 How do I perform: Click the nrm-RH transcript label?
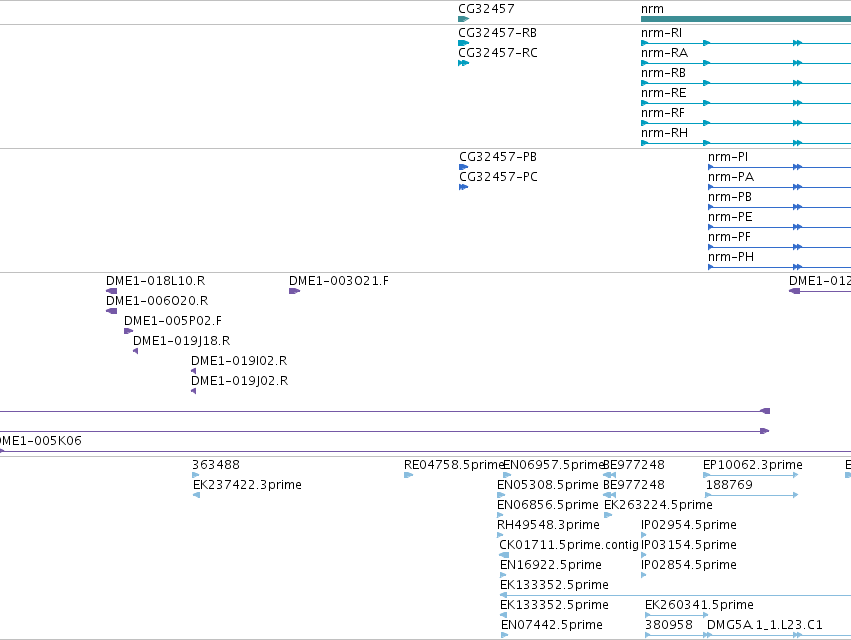point(664,133)
